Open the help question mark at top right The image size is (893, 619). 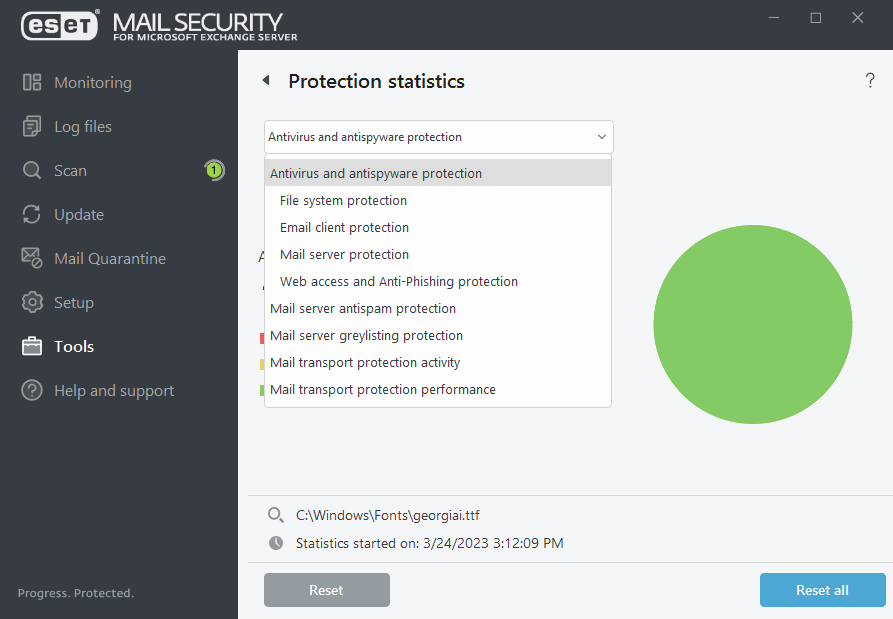click(x=870, y=81)
